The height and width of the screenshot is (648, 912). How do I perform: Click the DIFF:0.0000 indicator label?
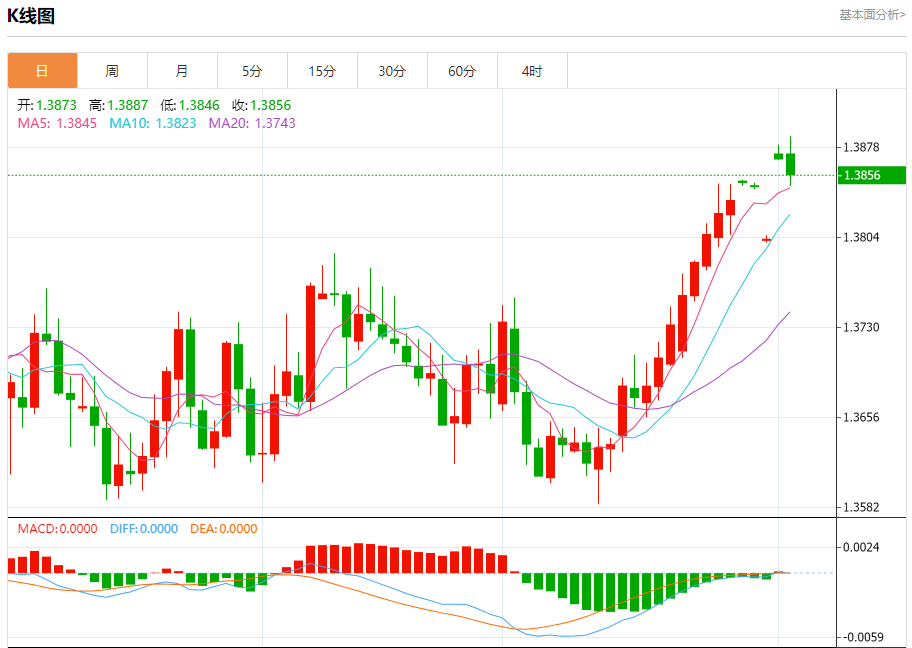coord(144,529)
